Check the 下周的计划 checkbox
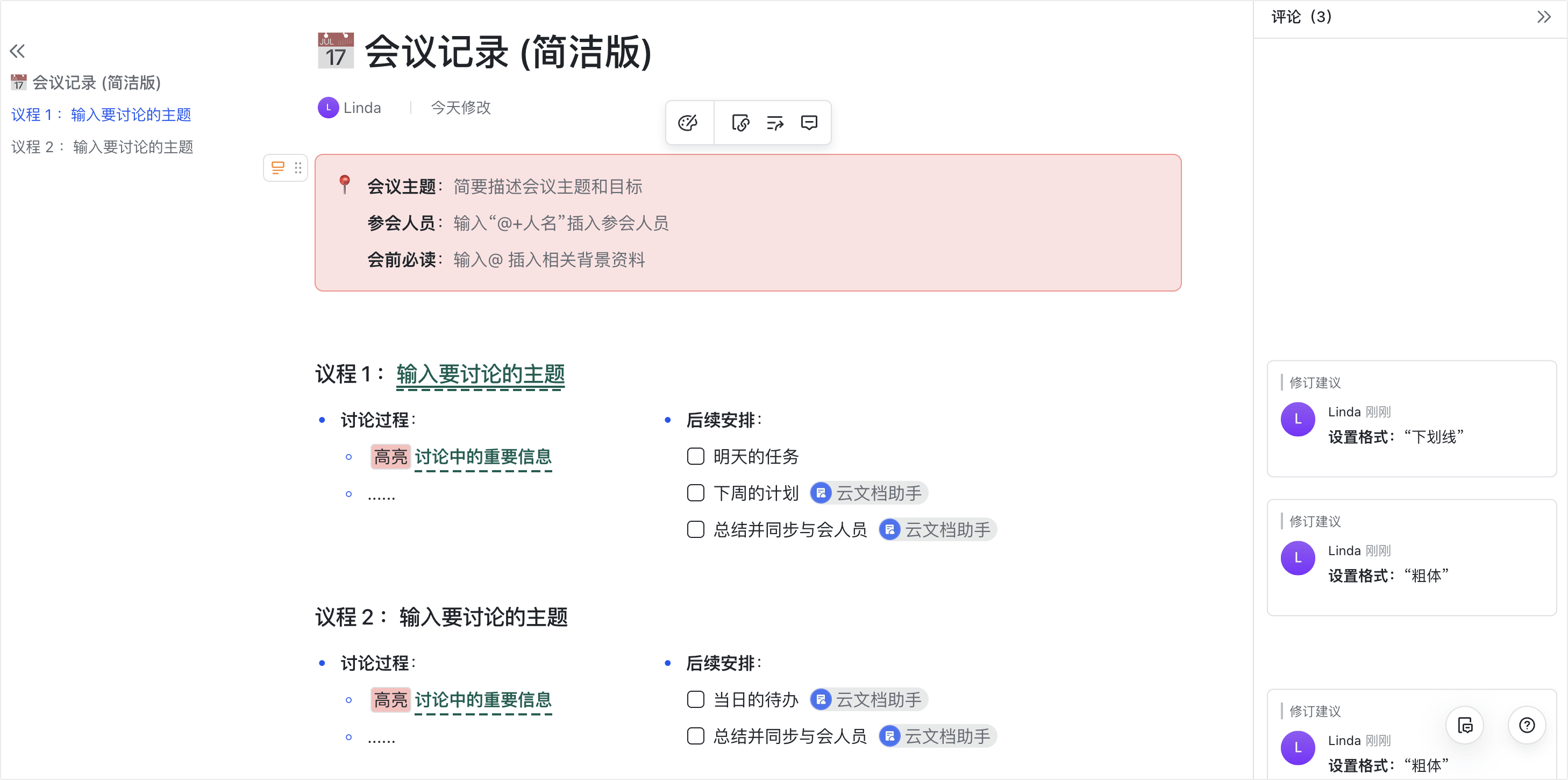 coord(695,493)
